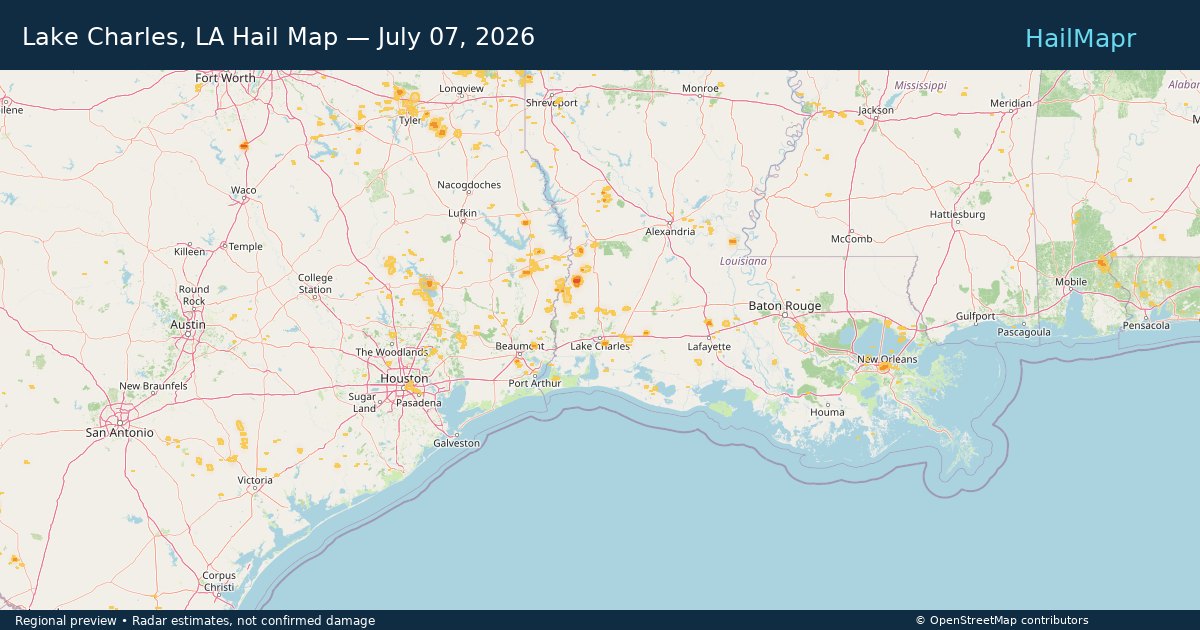
Task: Click the Lufkin city label
Action: 462,213
